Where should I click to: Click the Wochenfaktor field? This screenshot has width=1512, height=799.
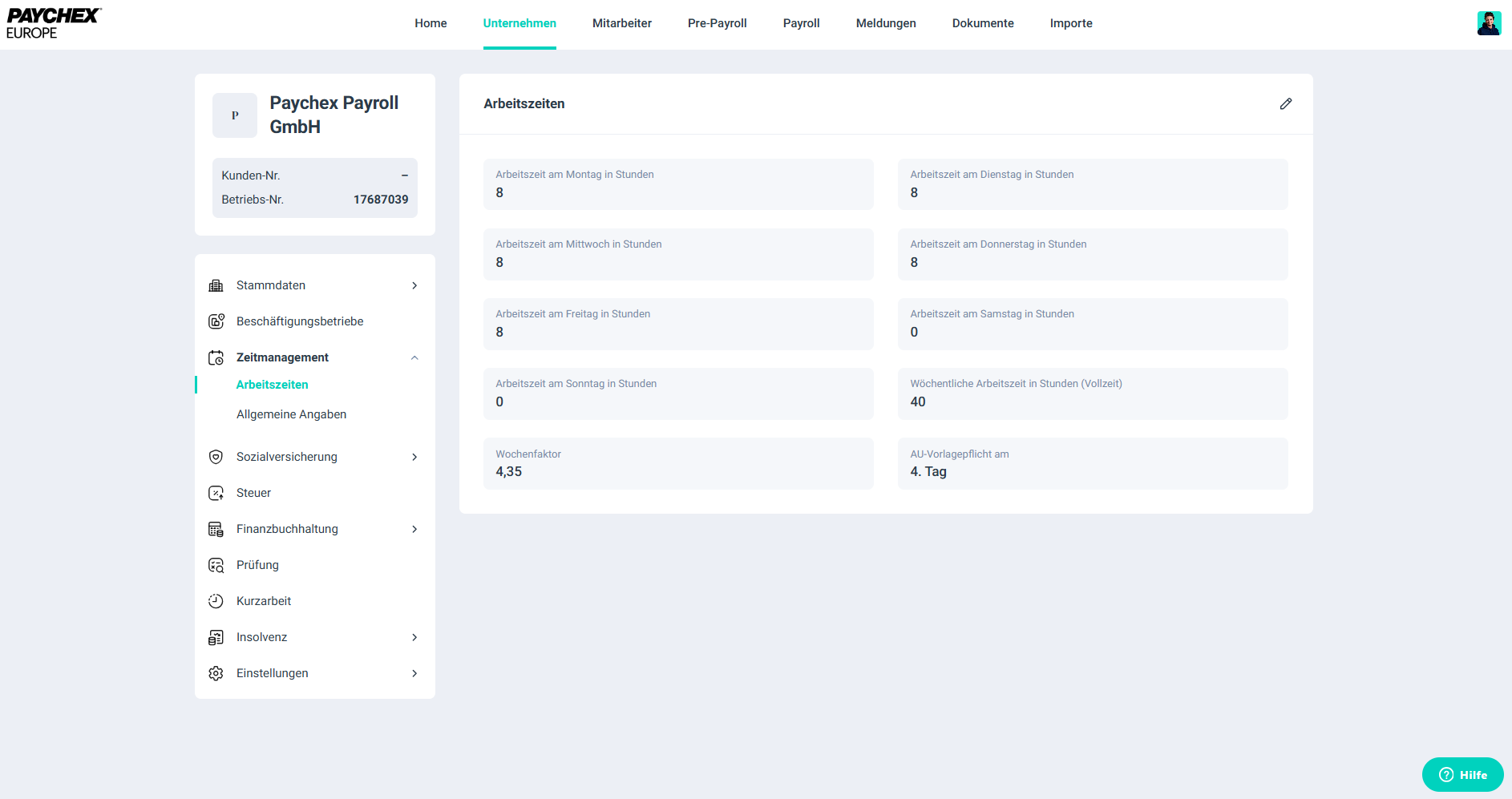pos(677,463)
